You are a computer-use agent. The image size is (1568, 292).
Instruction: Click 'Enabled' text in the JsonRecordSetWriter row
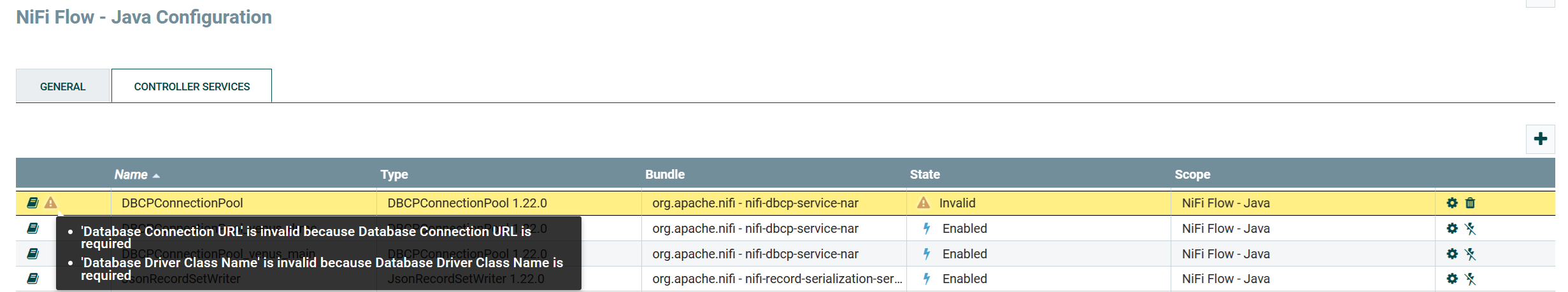(965, 279)
